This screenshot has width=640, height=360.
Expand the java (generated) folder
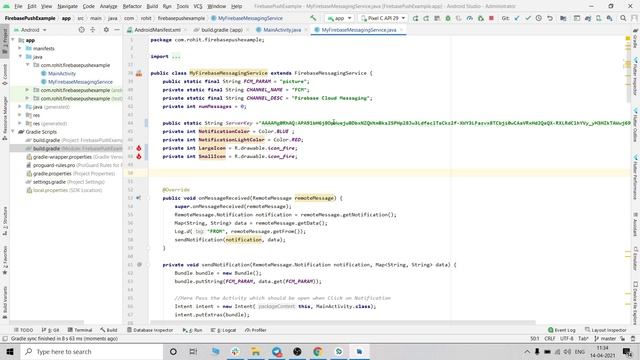20,107
